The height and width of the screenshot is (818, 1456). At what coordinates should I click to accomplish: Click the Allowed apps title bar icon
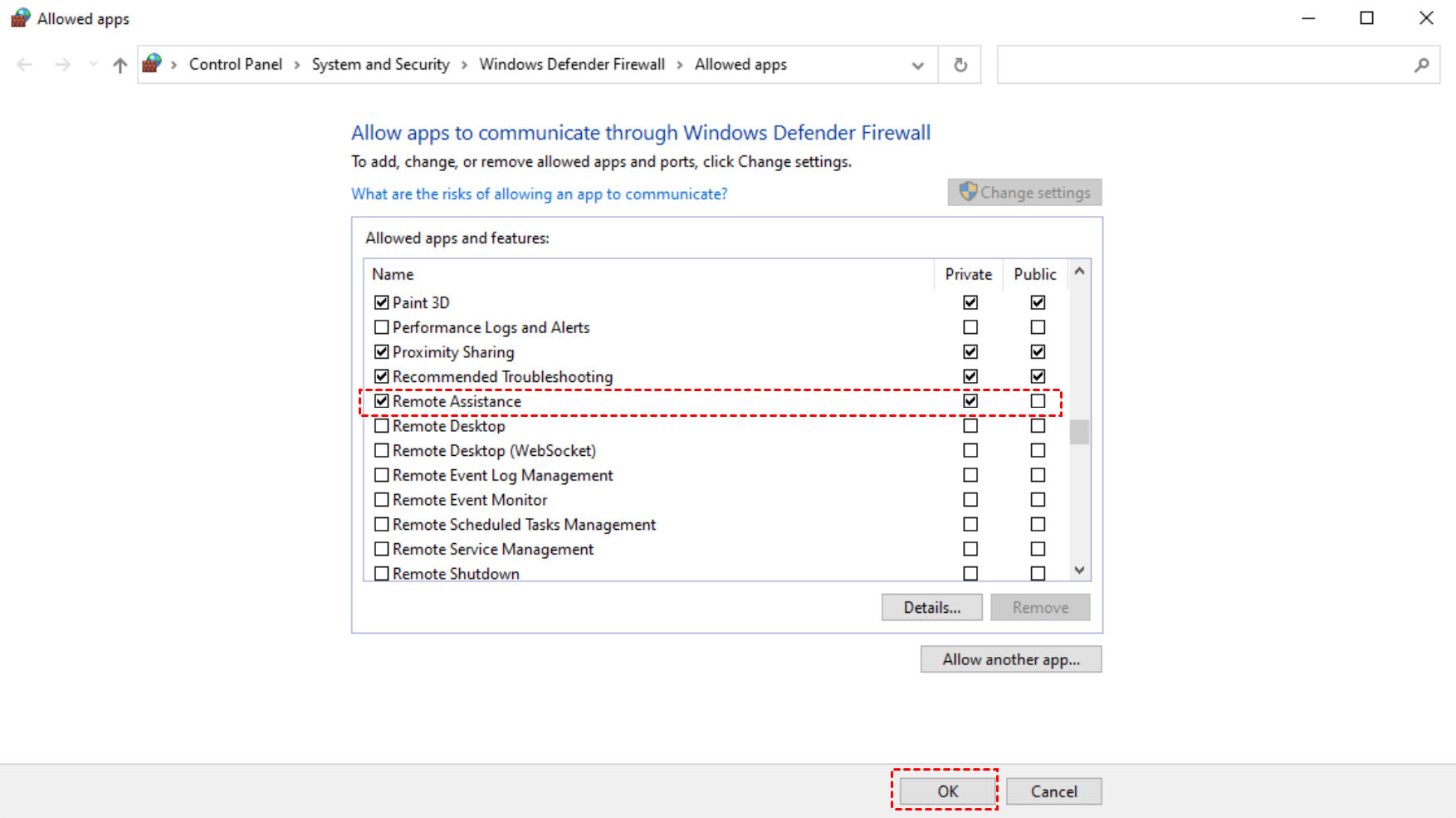click(x=20, y=18)
